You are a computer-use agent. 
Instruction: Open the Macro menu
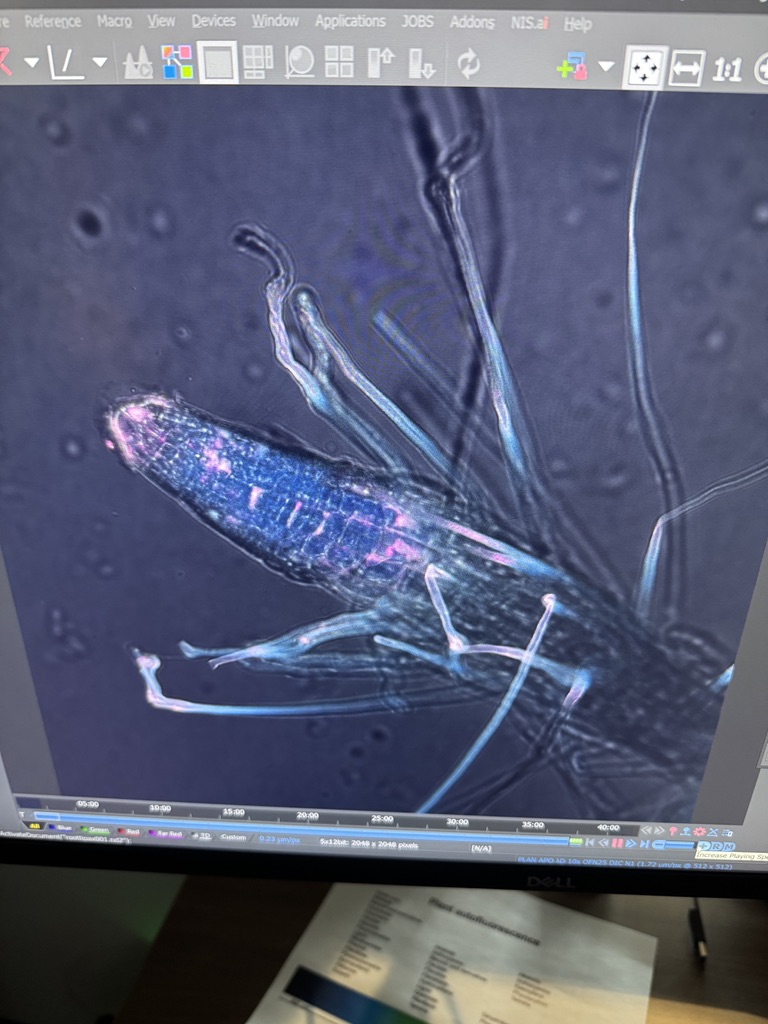[x=114, y=22]
